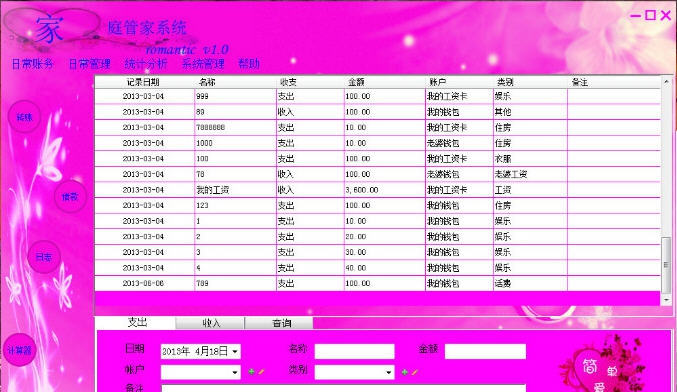Select the name cell 7888888

[x=236, y=128]
